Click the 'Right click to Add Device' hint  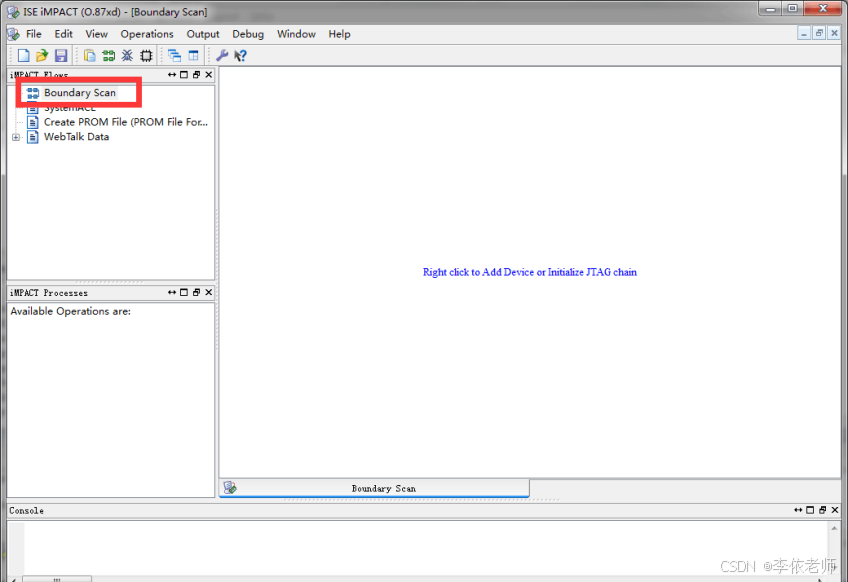529,272
